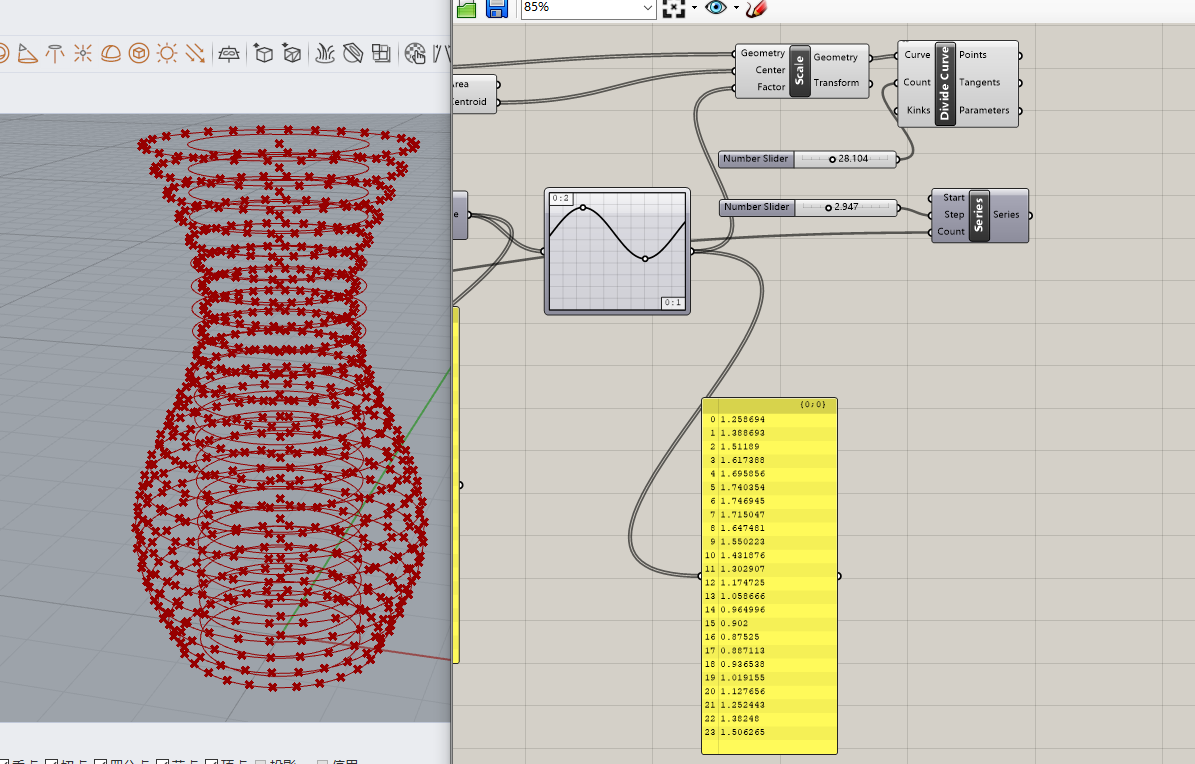Activate the red sketch pencil tool
The height and width of the screenshot is (764, 1195).
pyautogui.click(x=755, y=8)
